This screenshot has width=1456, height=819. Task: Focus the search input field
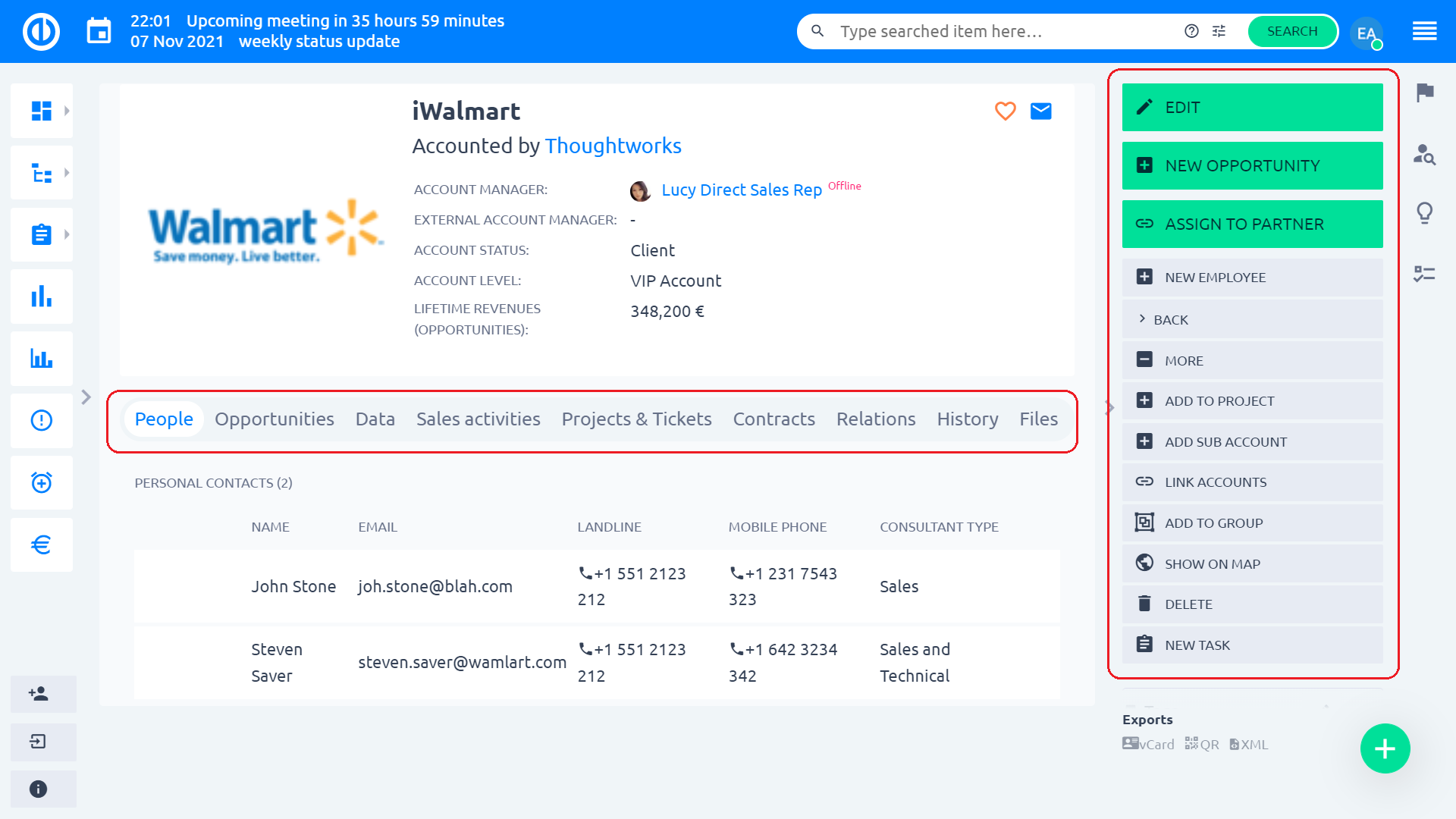pyautogui.click(x=1005, y=31)
